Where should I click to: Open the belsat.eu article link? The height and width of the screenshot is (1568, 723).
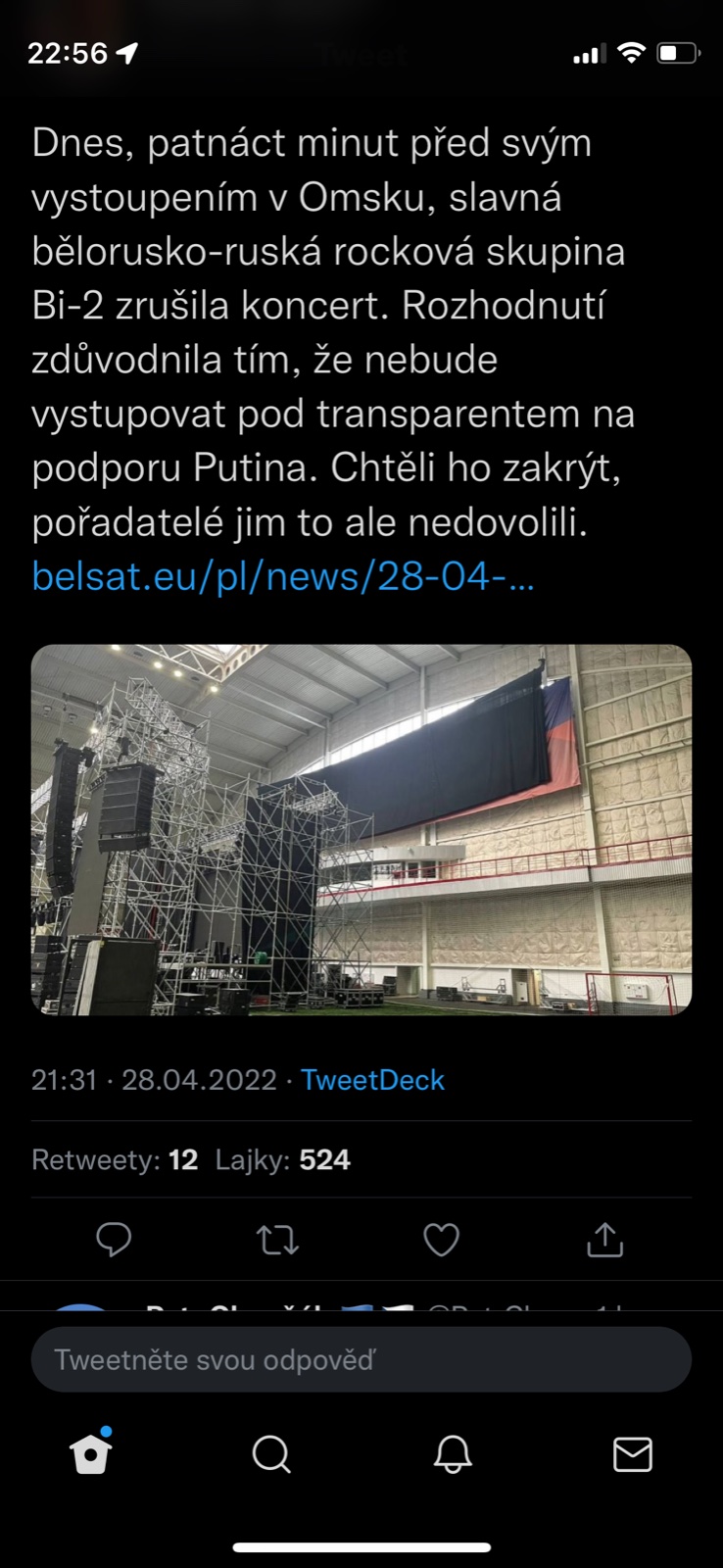click(283, 576)
